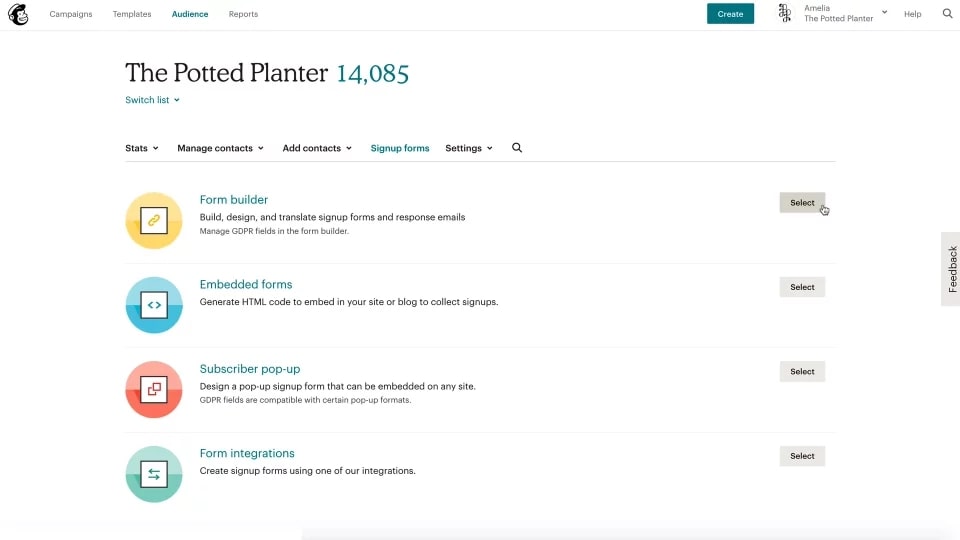
Task: Open the Stats dropdown menu
Action: coord(142,148)
